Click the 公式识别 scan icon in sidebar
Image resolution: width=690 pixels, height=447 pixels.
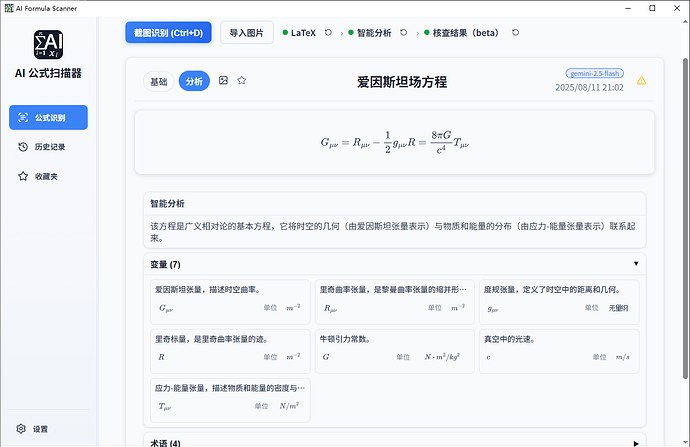click(23, 117)
